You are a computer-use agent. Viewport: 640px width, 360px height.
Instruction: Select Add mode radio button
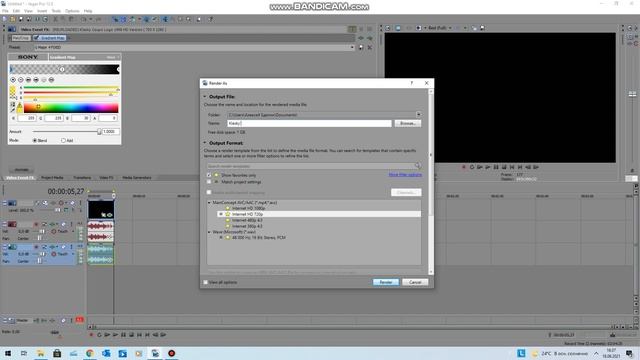(63, 140)
